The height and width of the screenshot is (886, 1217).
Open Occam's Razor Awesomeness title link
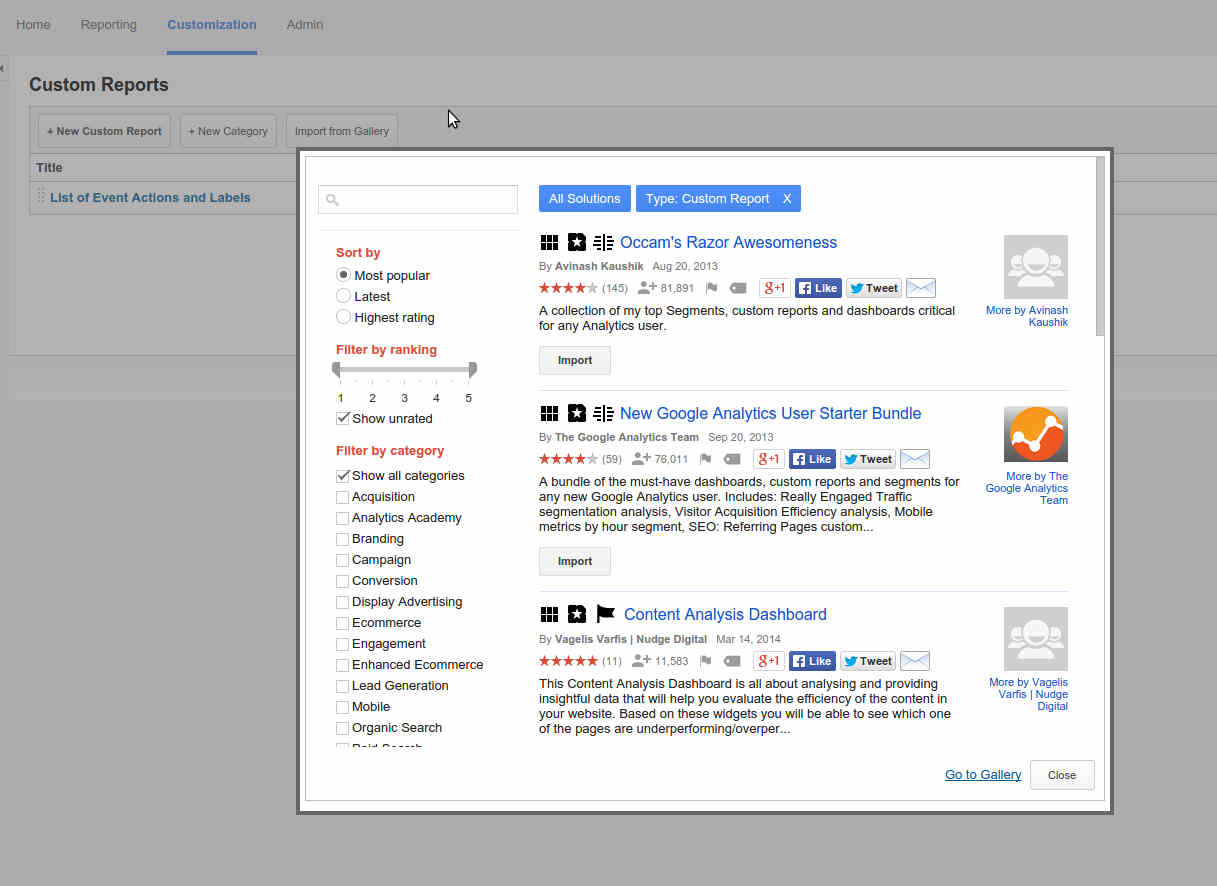[728, 243]
